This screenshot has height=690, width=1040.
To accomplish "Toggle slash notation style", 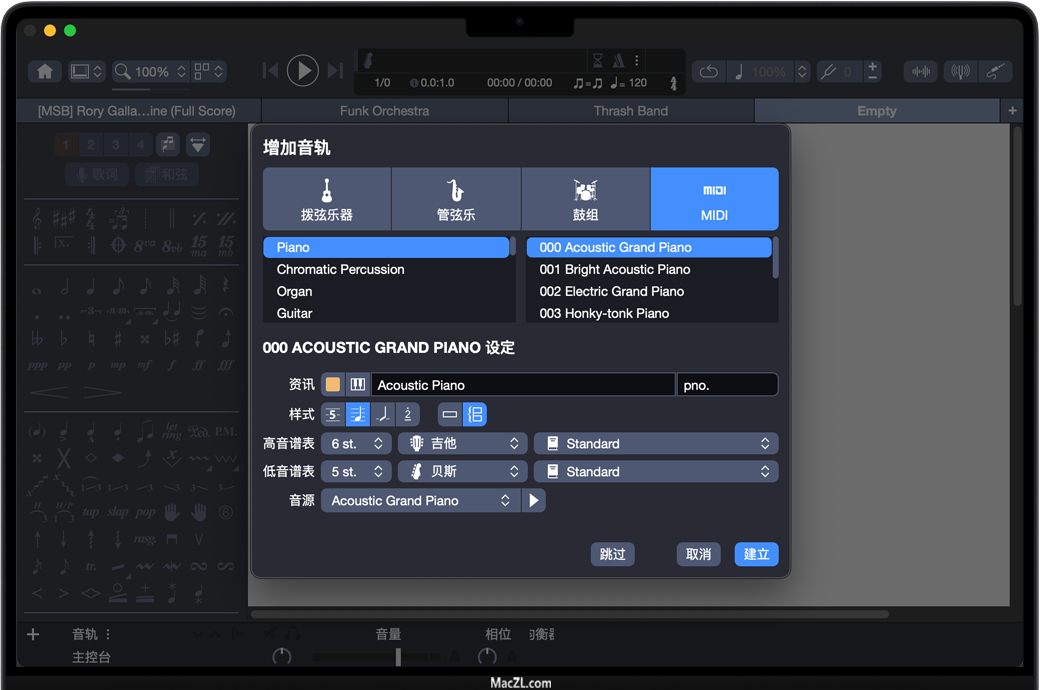I will tap(383, 414).
